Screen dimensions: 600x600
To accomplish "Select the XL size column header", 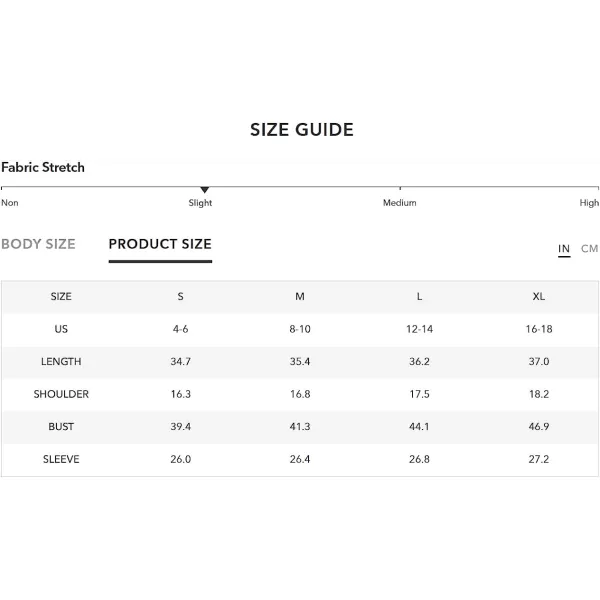I will [539, 297].
